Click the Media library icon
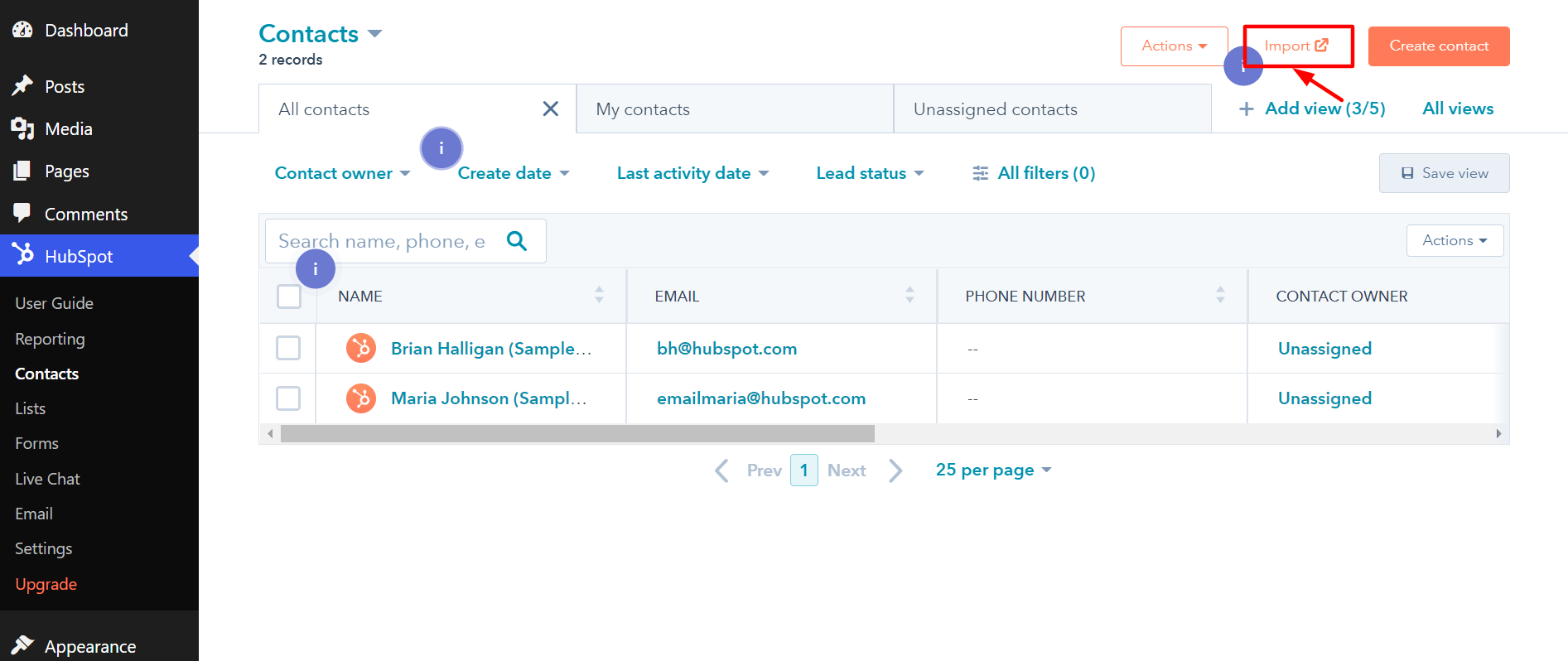The width and height of the screenshot is (1568, 661). coord(22,128)
